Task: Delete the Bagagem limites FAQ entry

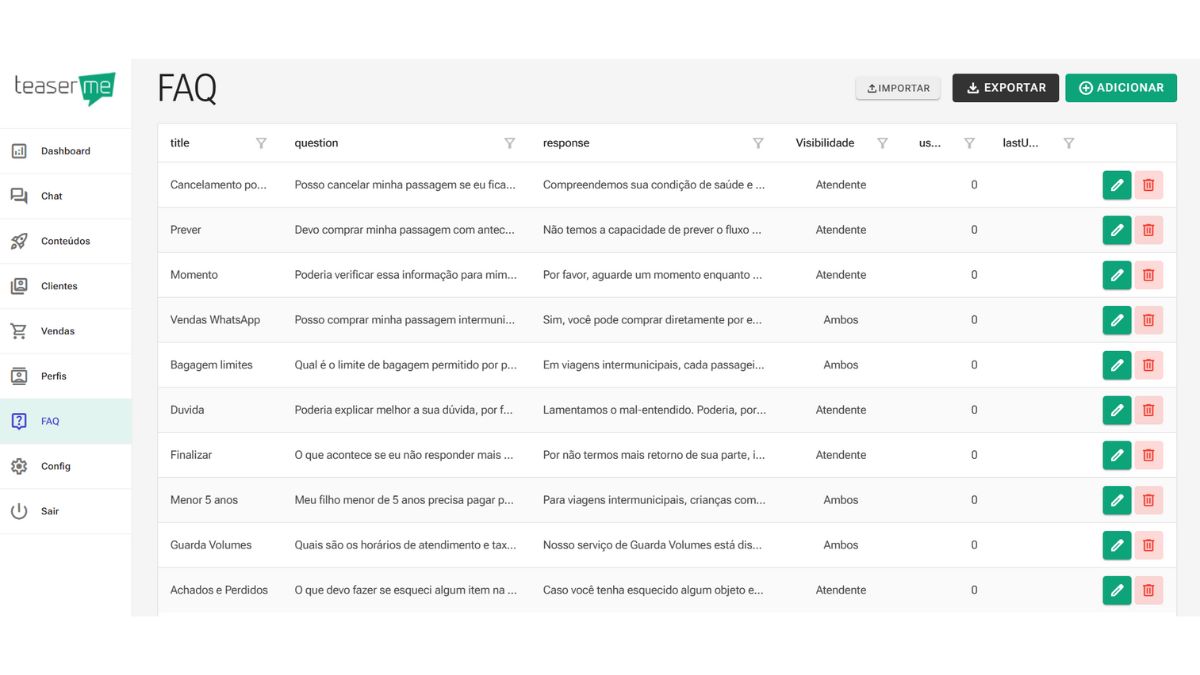Action: tap(1149, 365)
